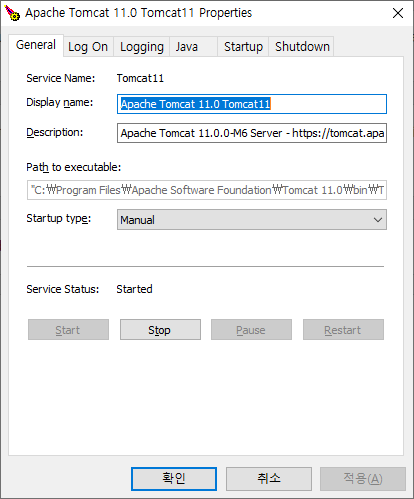Click the Path to executable field
Screen dimensions: 414x499
coord(207,190)
